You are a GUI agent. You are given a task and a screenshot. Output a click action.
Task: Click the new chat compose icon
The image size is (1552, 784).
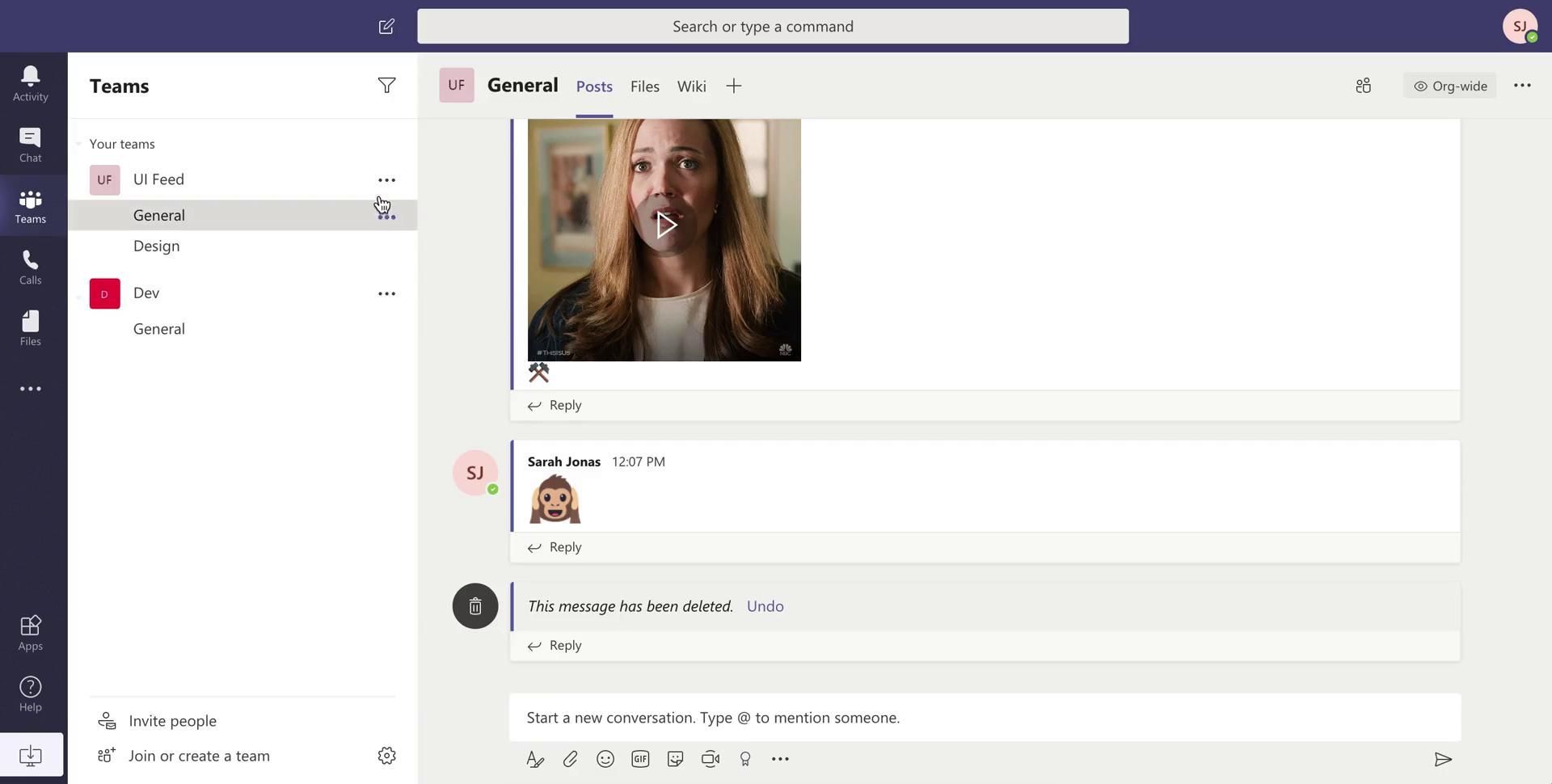(386, 27)
